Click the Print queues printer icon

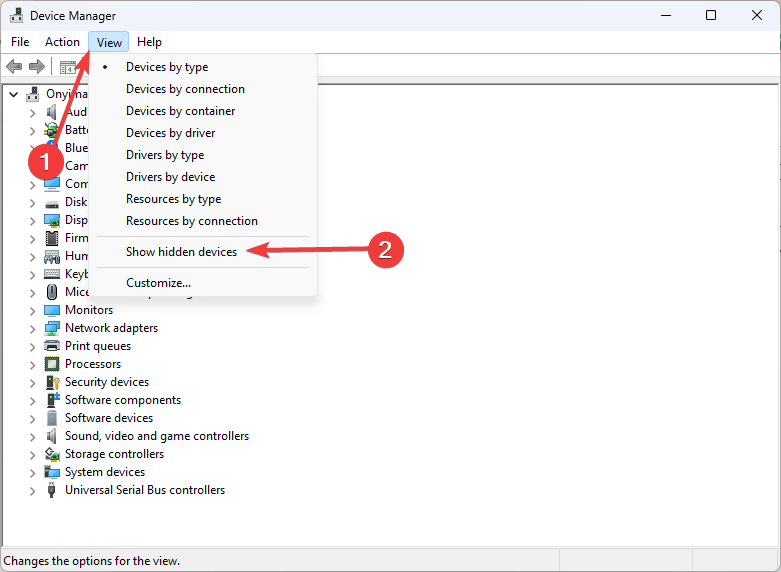[52, 346]
